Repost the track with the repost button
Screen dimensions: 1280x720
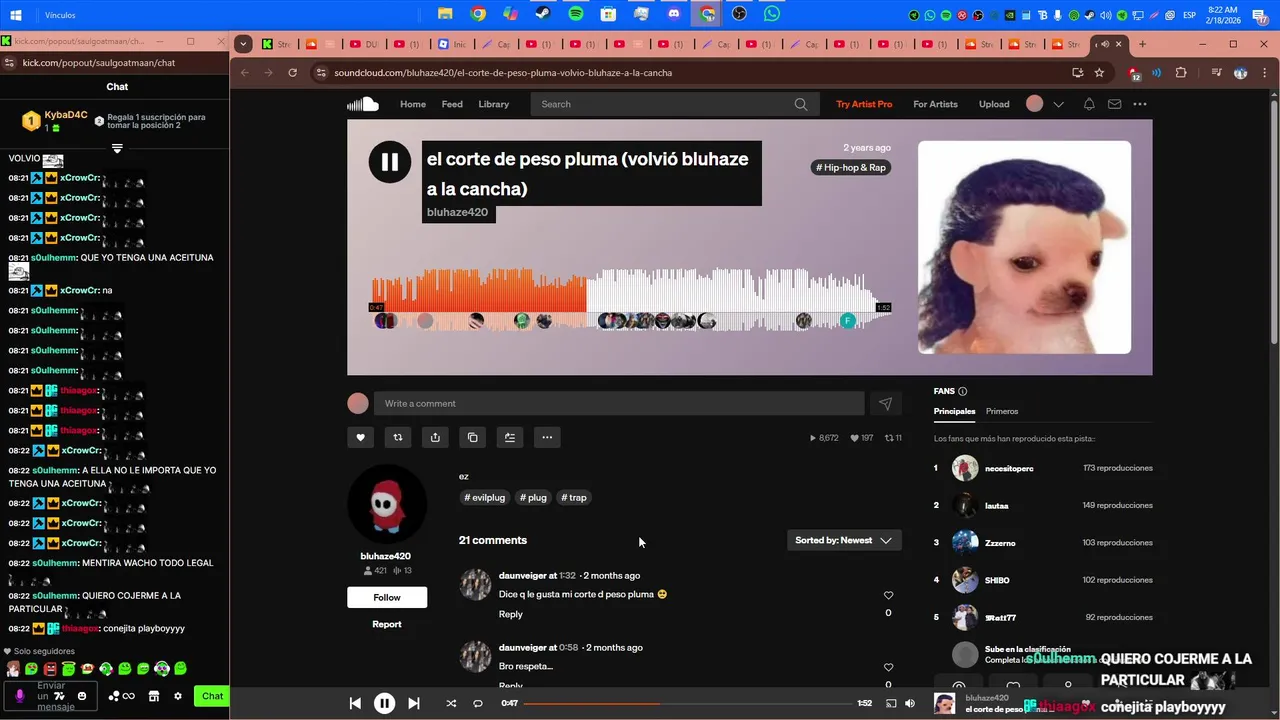point(398,437)
